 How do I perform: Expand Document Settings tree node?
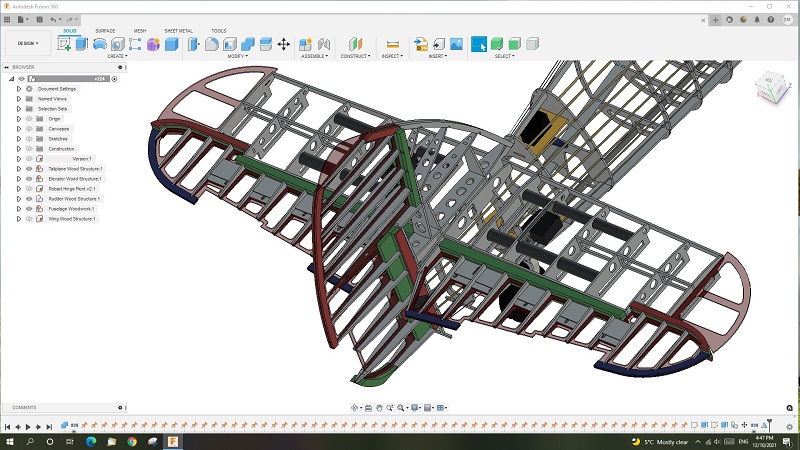19,89
